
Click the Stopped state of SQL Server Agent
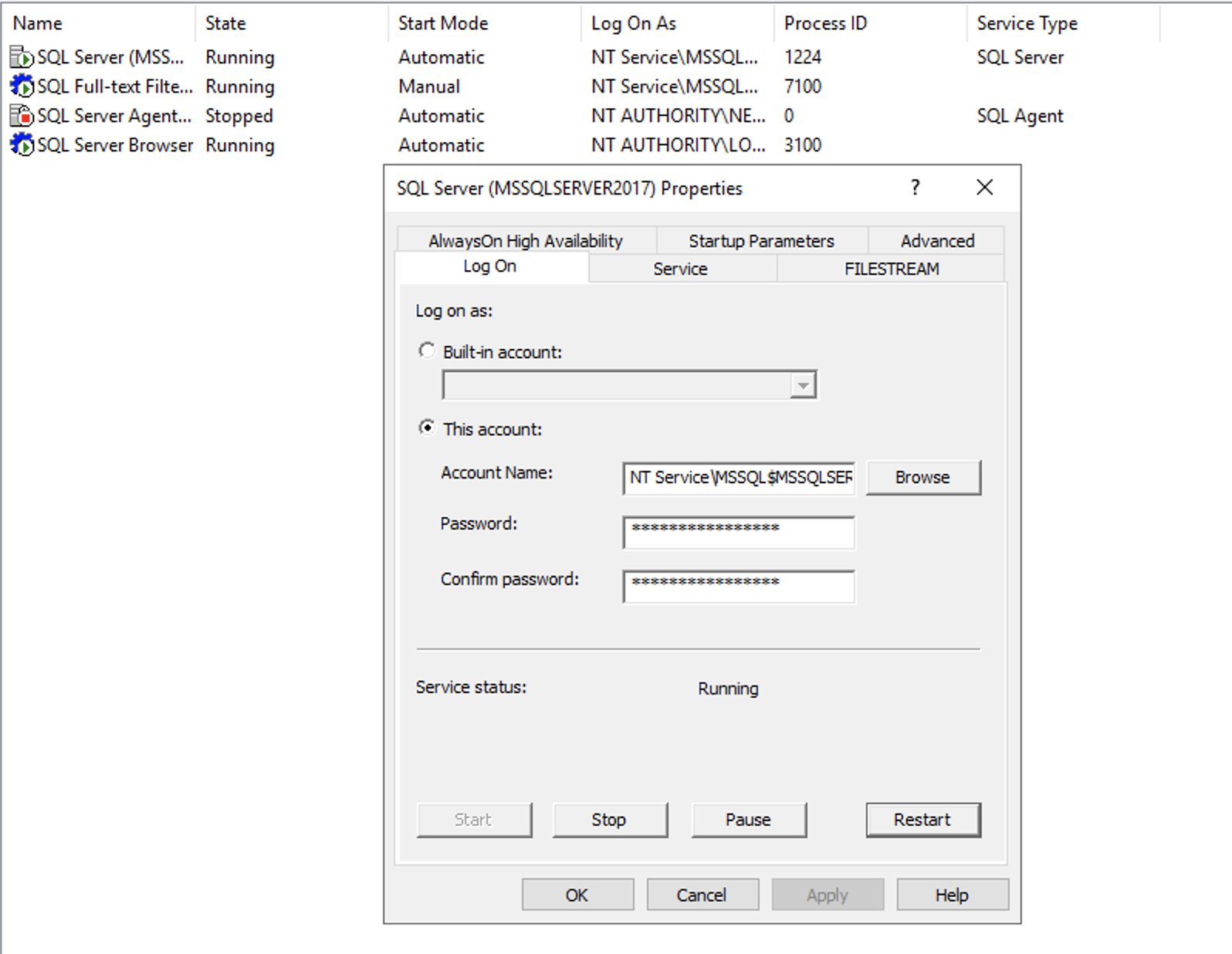coord(239,116)
